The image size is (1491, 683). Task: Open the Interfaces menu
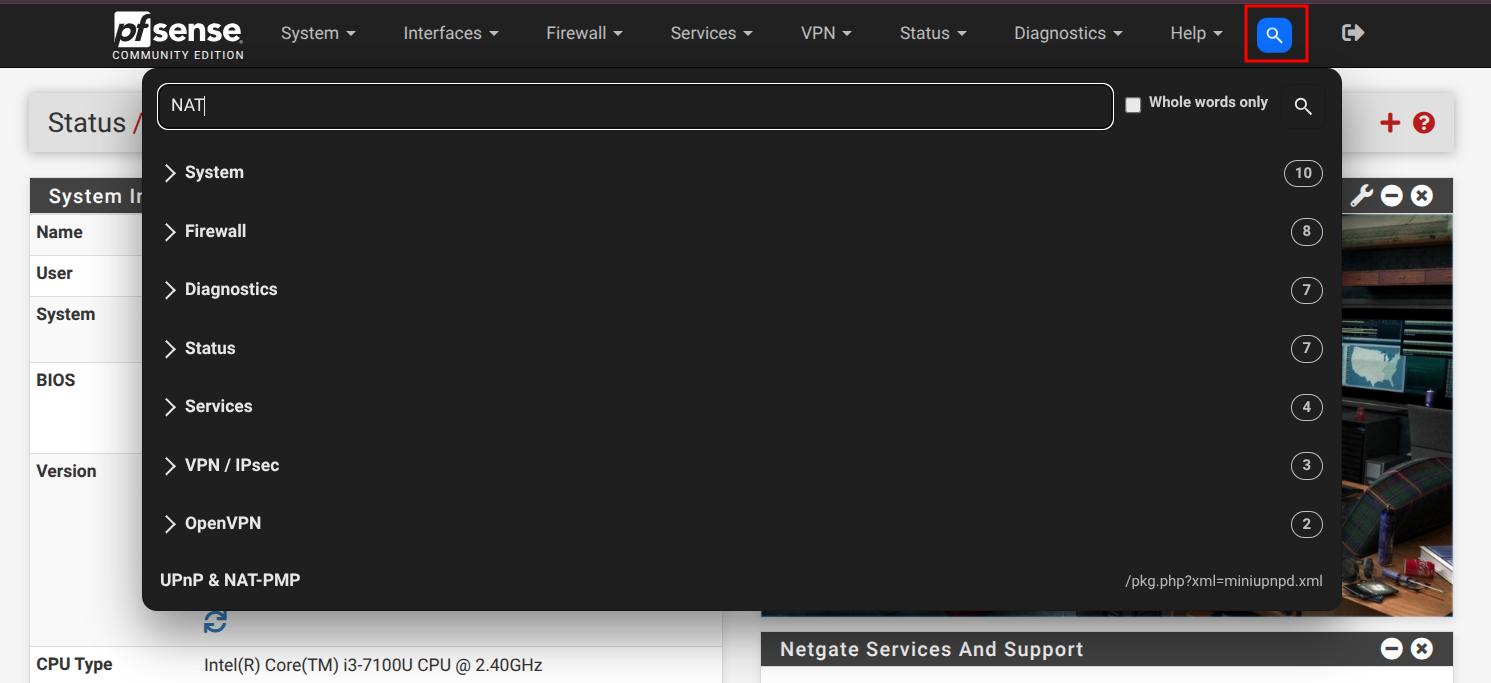tap(450, 33)
